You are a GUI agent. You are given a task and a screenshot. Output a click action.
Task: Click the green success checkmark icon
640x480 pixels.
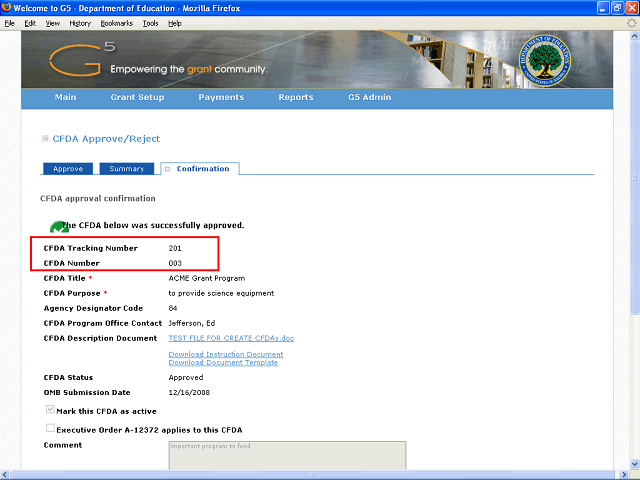point(59,227)
